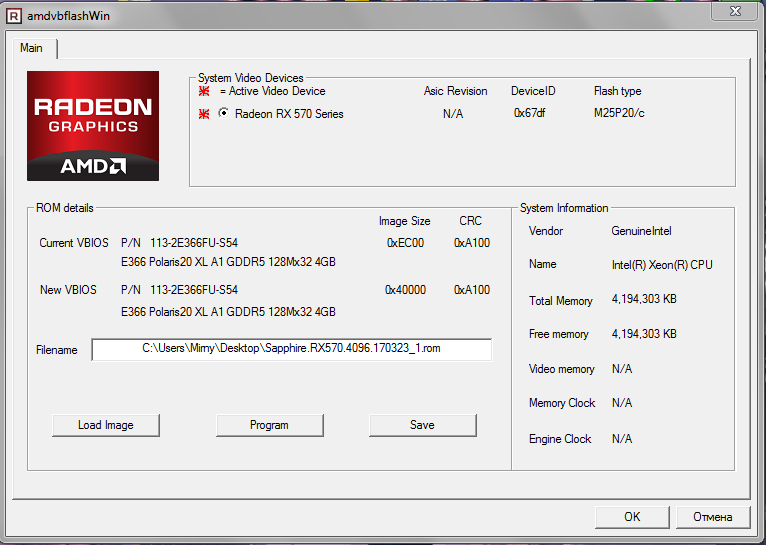766x545 pixels.
Task: Click the Image Size column header
Action: (x=404, y=221)
